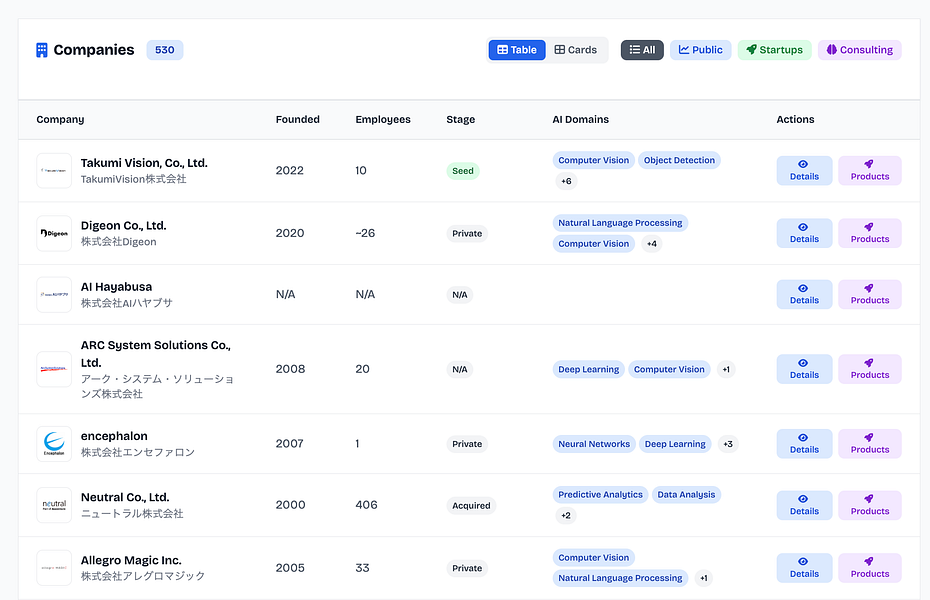Filter by Public companies
Viewport: 930px width, 600px height.
[700, 50]
